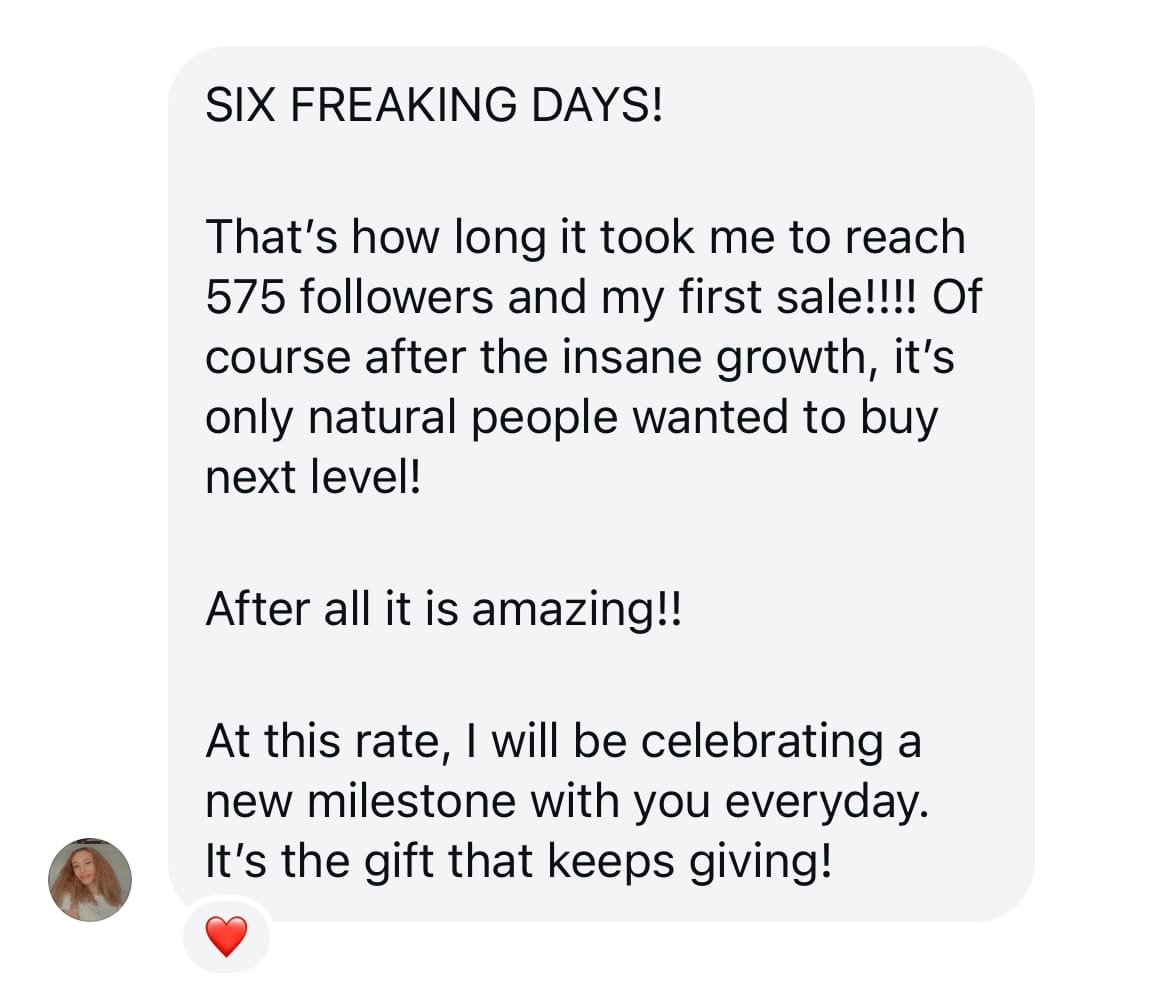The image size is (1170, 1000).
Task: Click the line "only natural people wanted to buy"
Action: point(571,417)
